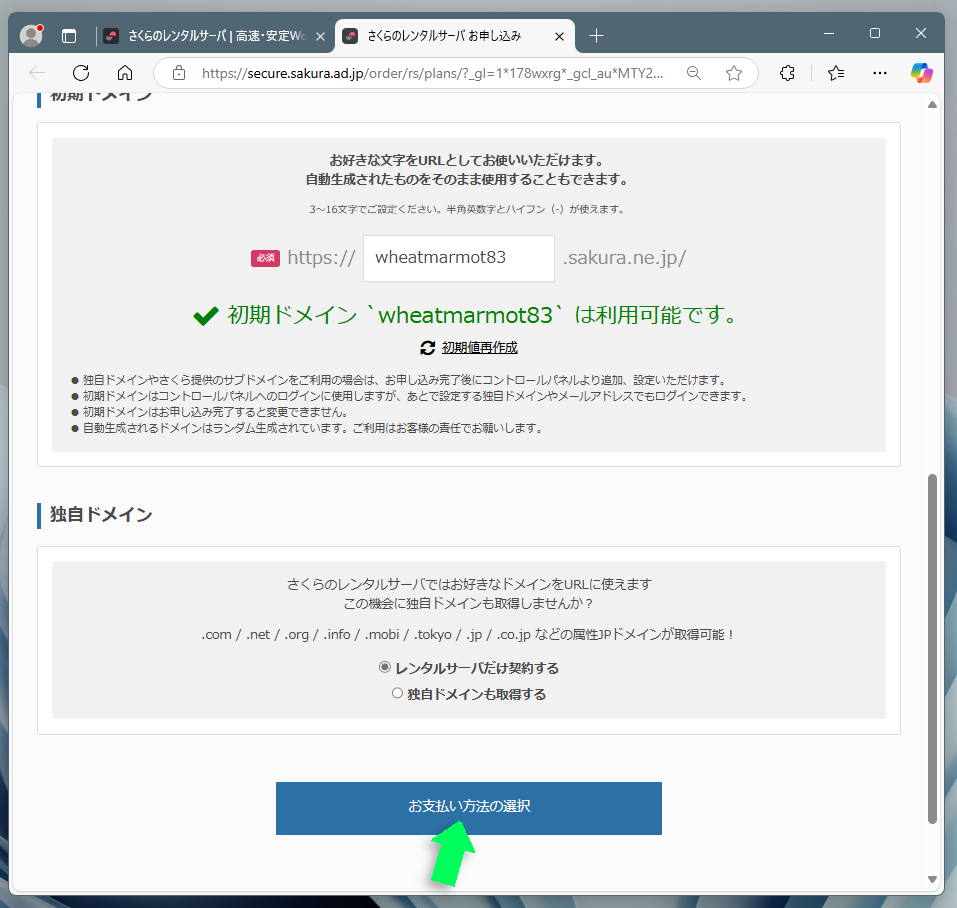Switch to the 高速・安定 Sakura rental server tab

[x=216, y=36]
